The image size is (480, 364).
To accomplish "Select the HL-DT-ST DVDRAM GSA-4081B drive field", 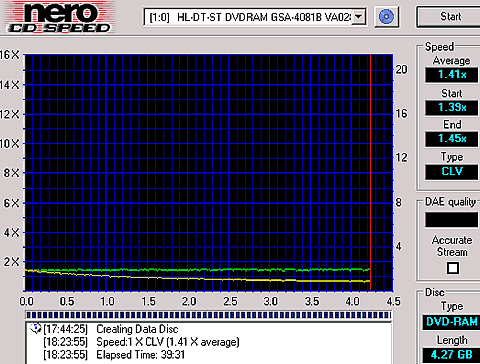I will [x=255, y=17].
